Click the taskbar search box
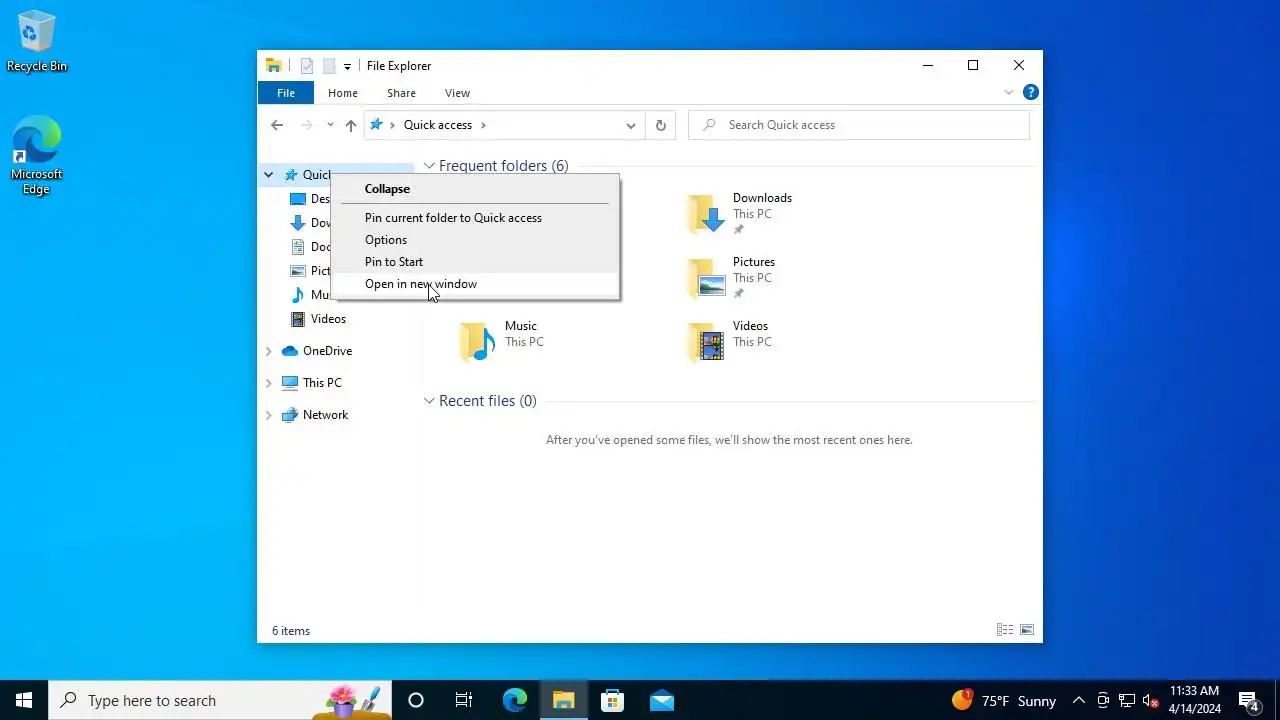The width and height of the screenshot is (1280, 720). pos(220,700)
